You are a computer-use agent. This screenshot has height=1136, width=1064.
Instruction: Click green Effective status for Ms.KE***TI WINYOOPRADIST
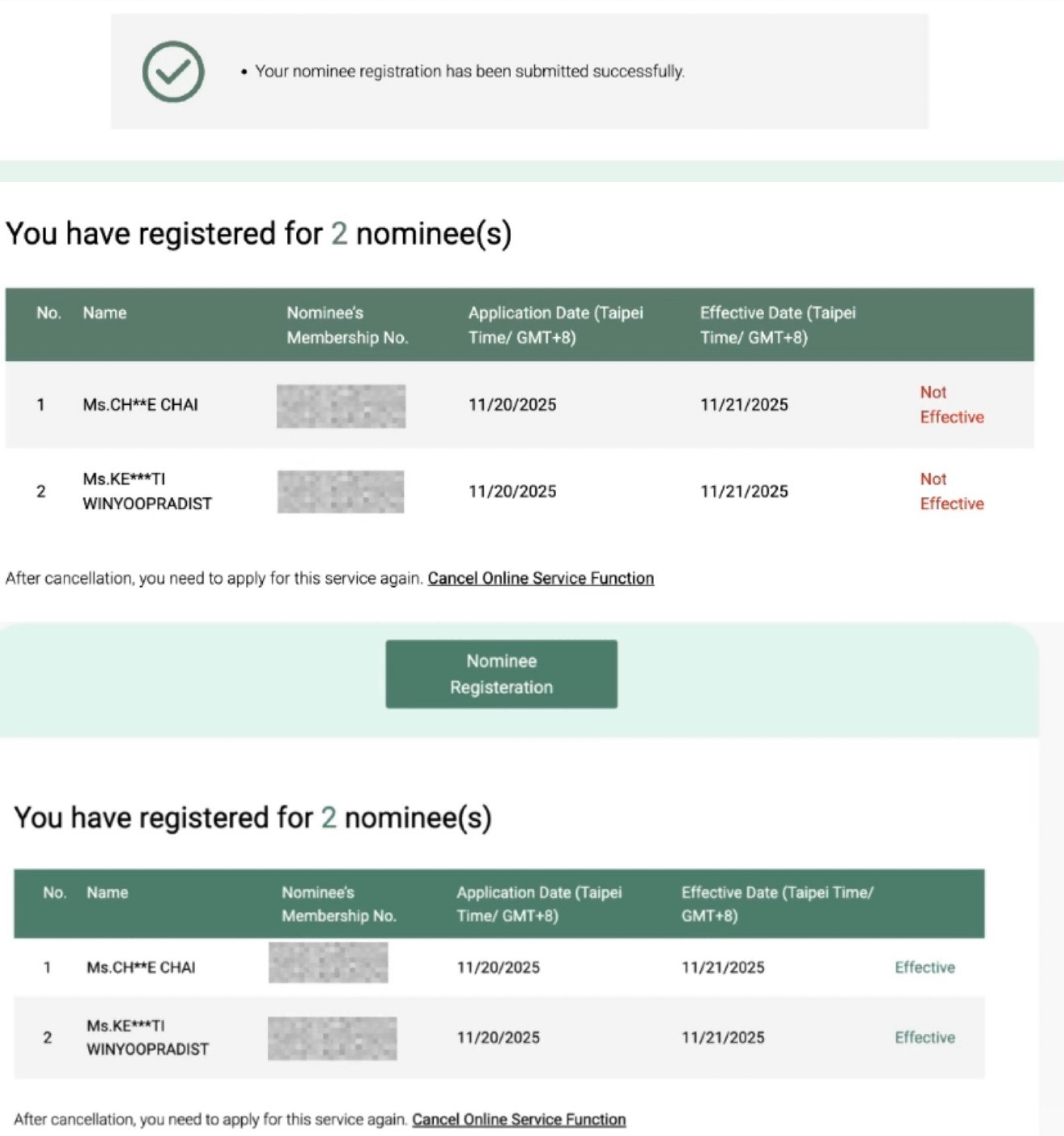[x=924, y=1037]
